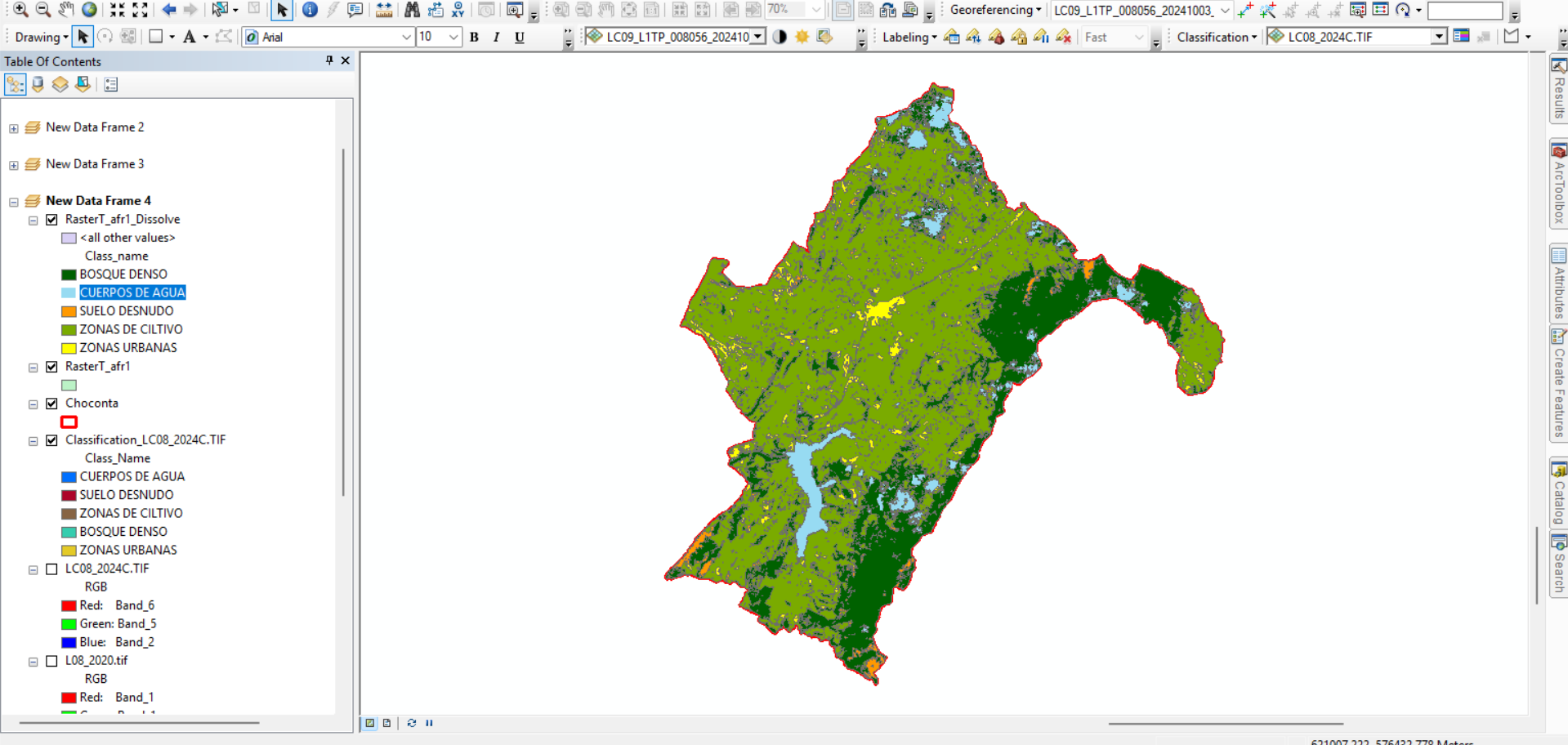Click the SUELO DESNUDO orange swatch
The height and width of the screenshot is (745, 1568).
69,311
